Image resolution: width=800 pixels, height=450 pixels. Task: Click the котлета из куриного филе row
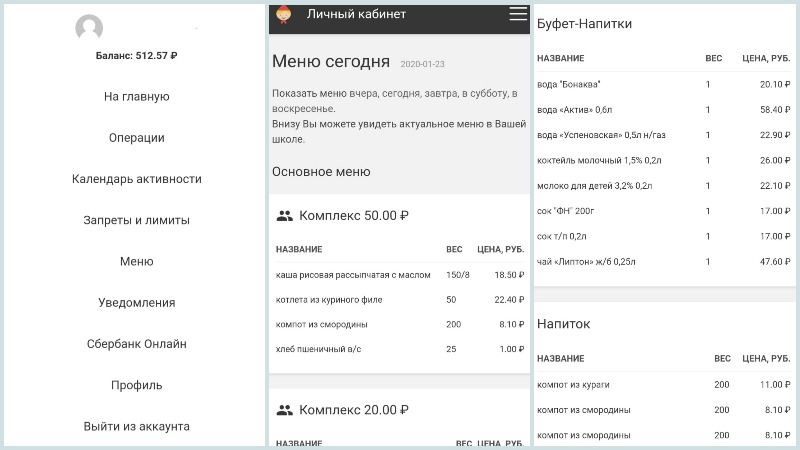pos(399,300)
